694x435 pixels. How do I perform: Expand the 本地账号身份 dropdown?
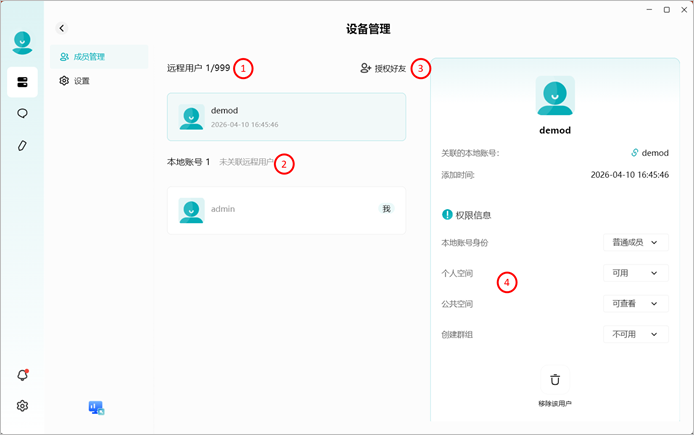pos(636,243)
